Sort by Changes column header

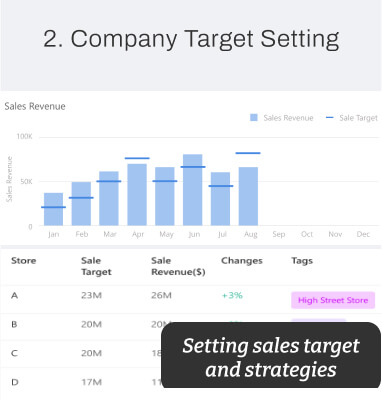[242, 261]
